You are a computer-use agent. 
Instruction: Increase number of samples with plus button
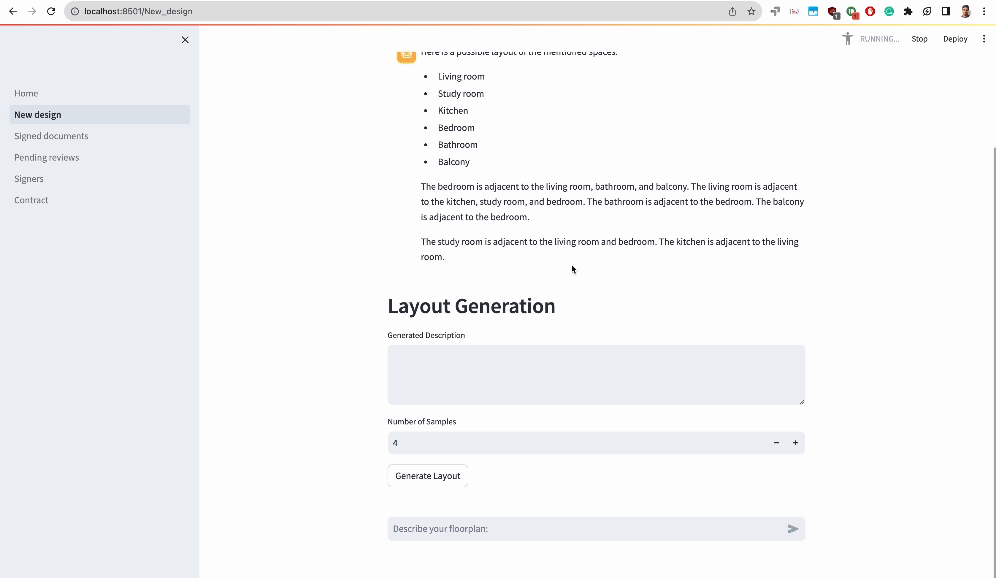tap(795, 443)
